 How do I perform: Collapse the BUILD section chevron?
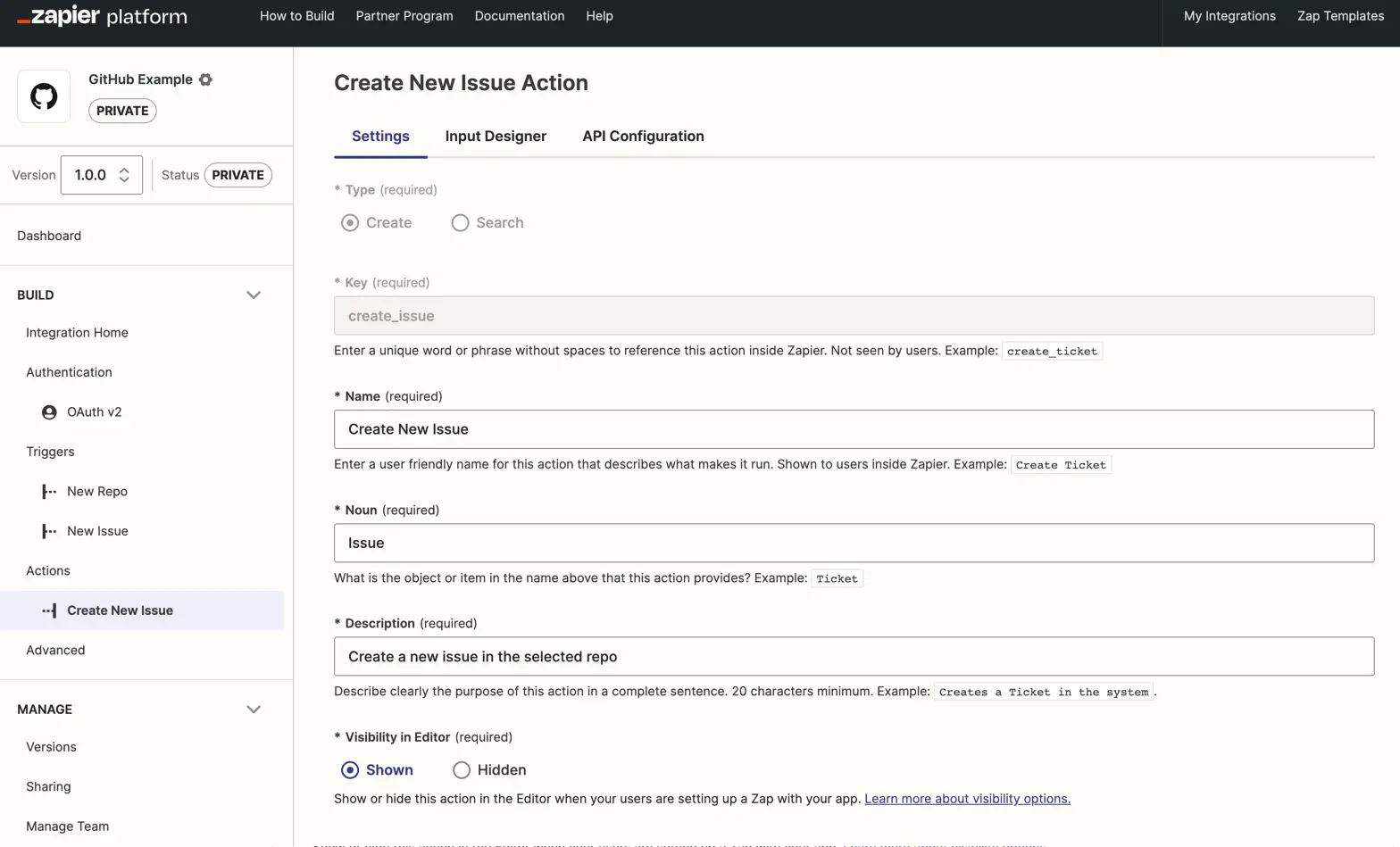(x=254, y=295)
